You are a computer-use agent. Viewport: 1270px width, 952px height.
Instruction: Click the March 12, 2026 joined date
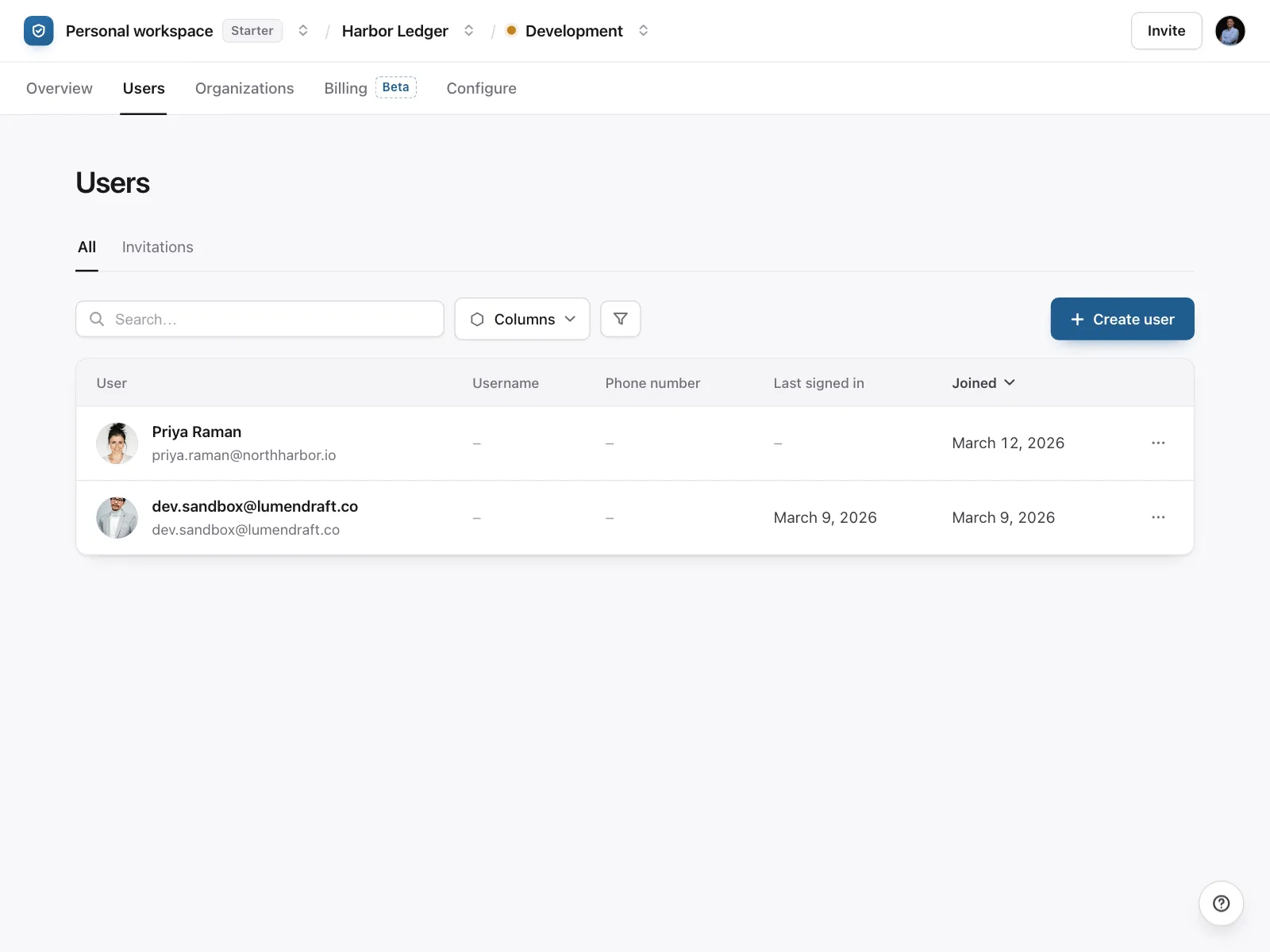click(x=1008, y=443)
